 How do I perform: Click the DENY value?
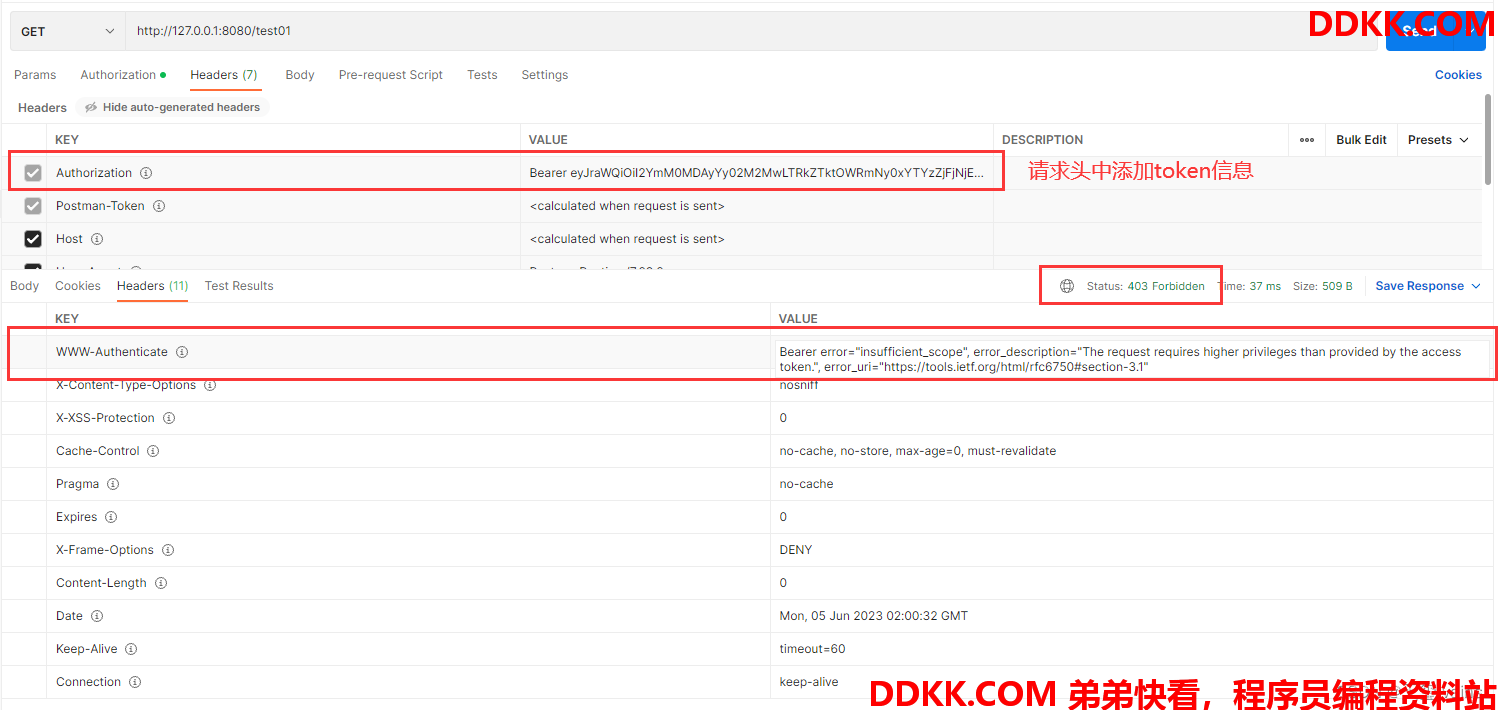pos(796,550)
